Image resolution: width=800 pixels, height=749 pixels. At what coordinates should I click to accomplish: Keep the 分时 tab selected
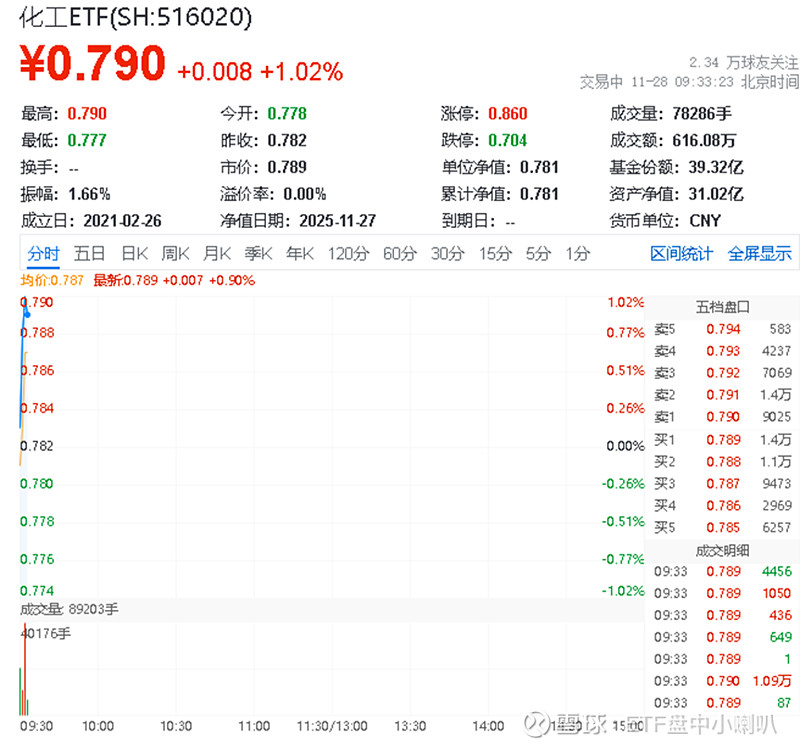(42, 254)
